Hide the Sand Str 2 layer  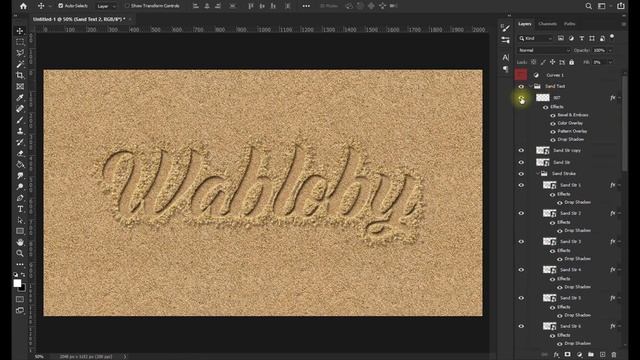[x=521, y=213]
